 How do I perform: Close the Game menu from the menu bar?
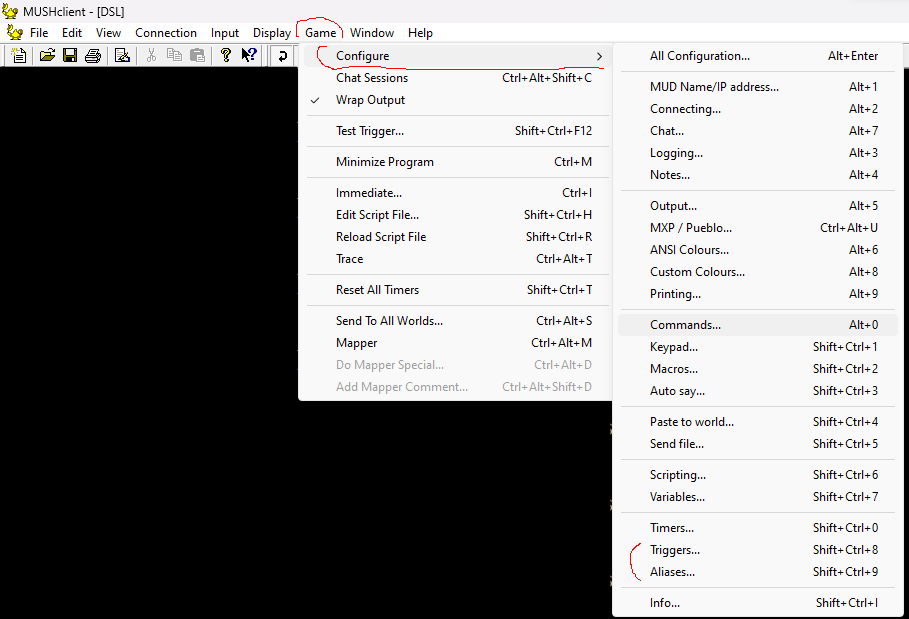pos(321,33)
